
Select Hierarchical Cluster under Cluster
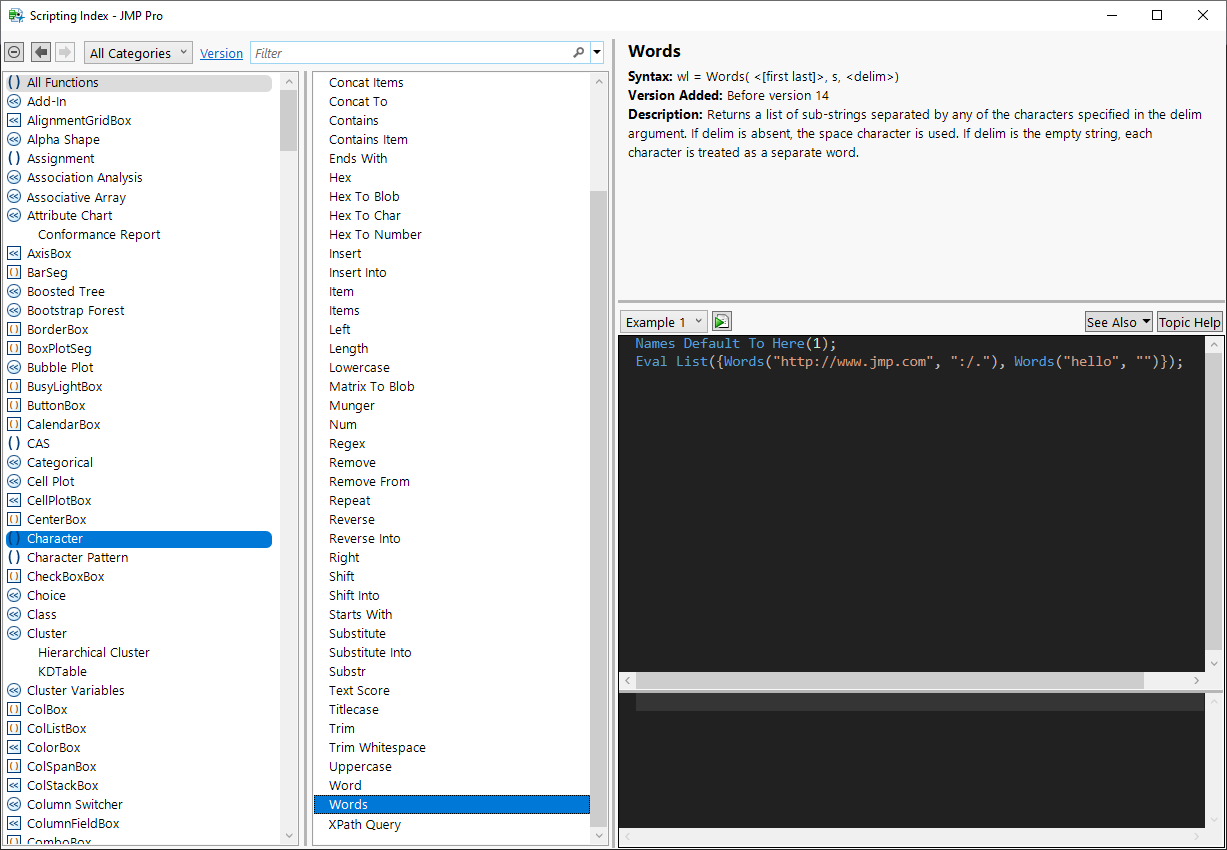[94, 653]
